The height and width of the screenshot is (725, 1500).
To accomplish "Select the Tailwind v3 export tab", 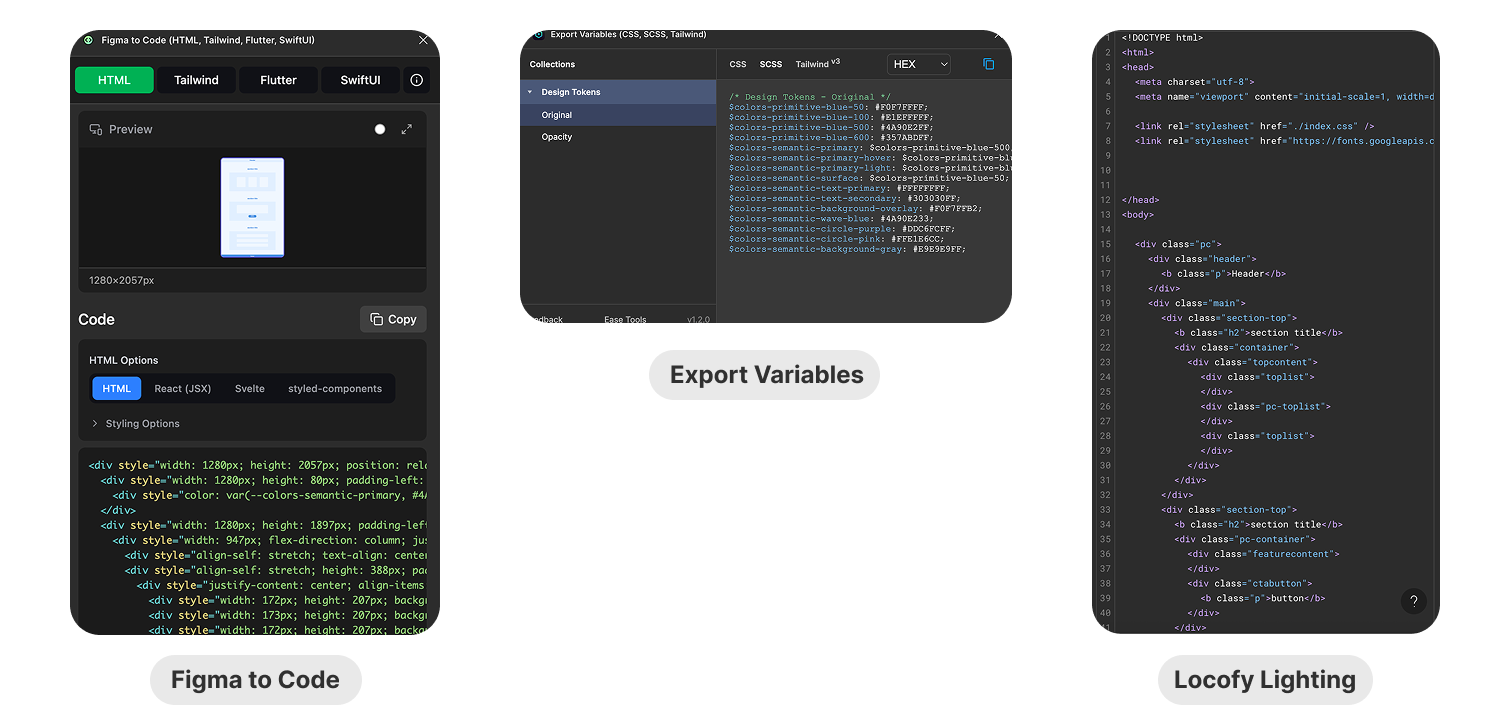I will coord(818,64).
